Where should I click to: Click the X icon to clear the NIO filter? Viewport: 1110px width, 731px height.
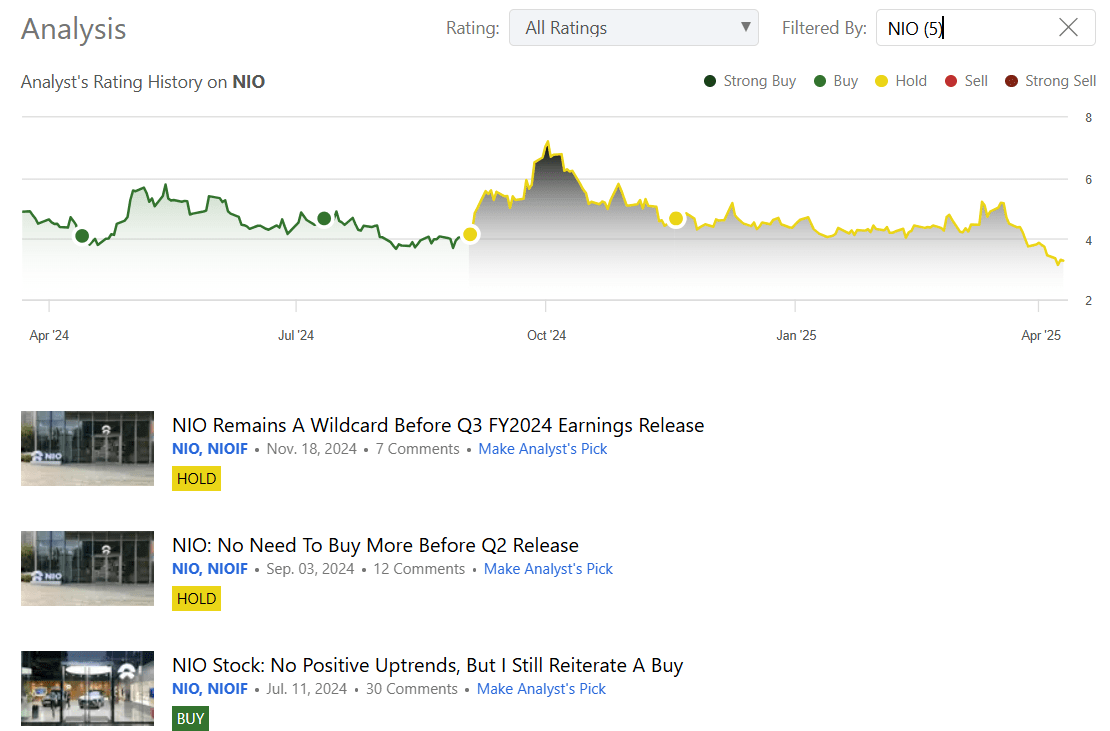[x=1070, y=27]
